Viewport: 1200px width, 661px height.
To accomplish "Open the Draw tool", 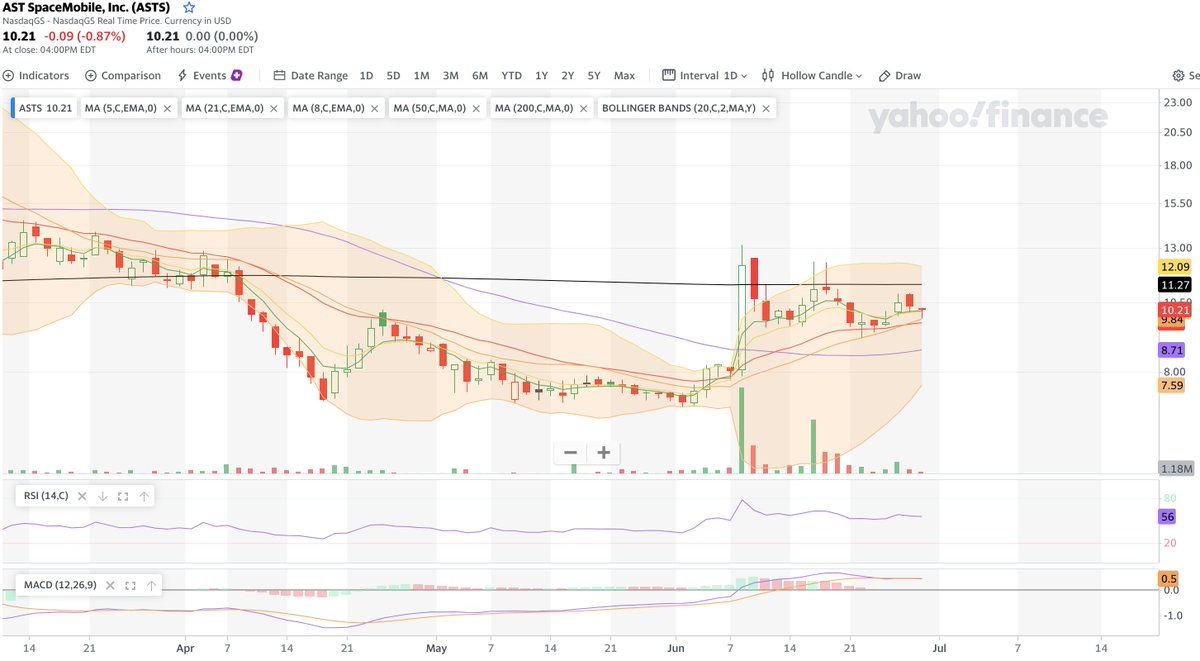I will coord(898,75).
